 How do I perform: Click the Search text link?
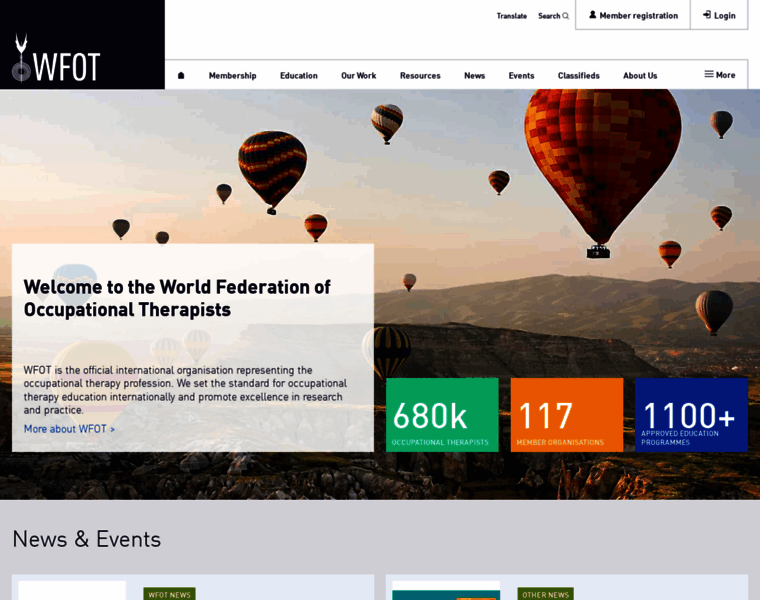549,16
